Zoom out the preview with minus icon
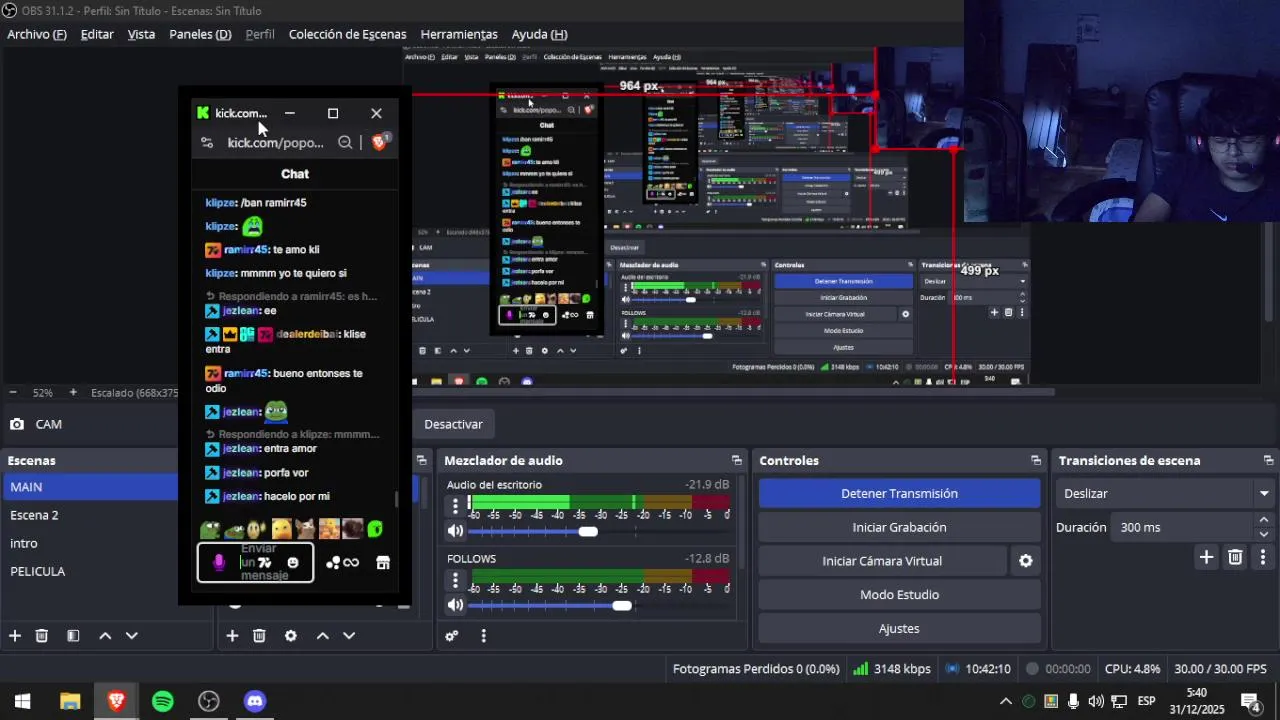Viewport: 1280px width, 720px height. point(13,393)
